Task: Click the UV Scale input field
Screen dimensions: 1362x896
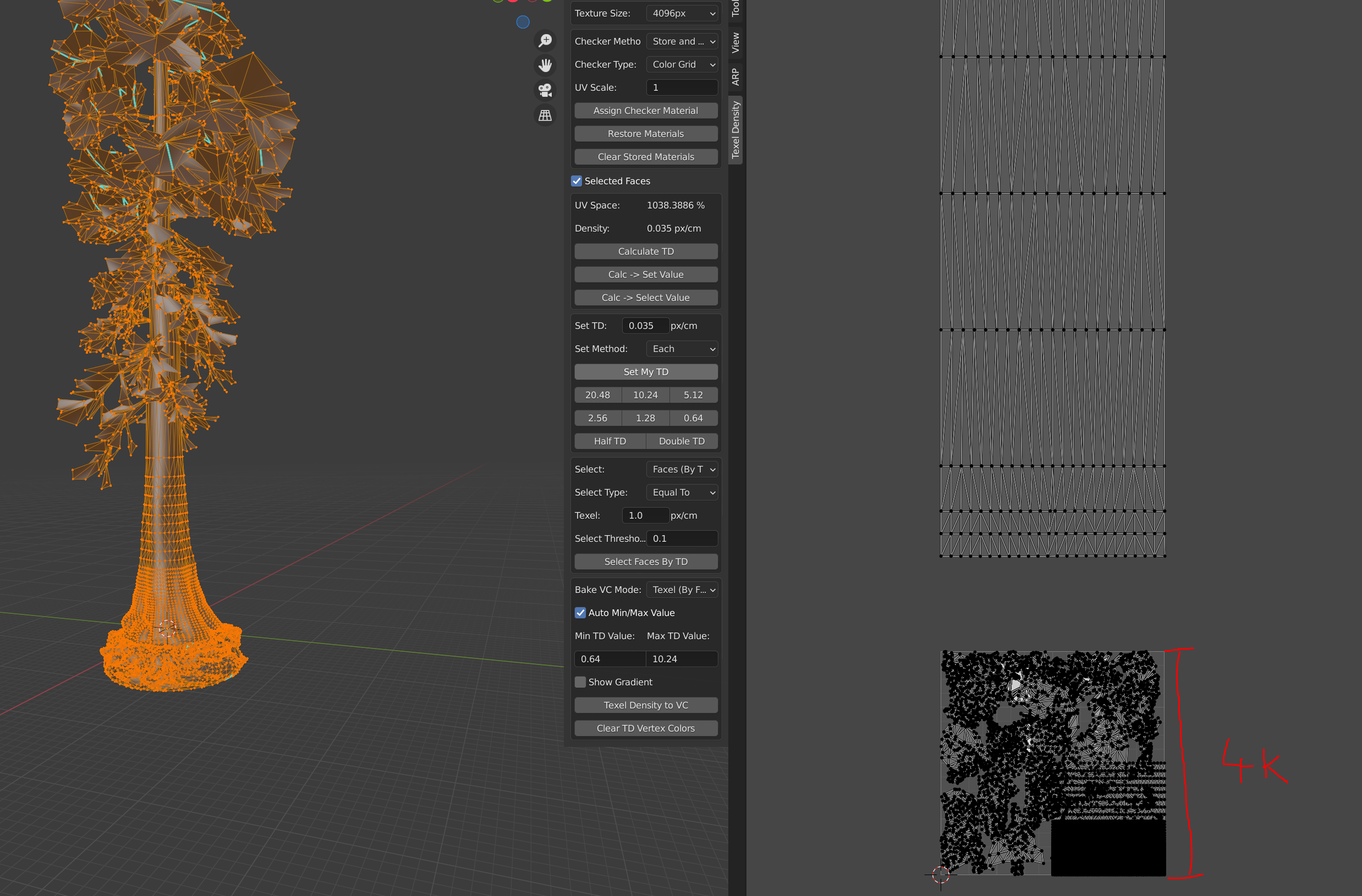Action: point(682,87)
